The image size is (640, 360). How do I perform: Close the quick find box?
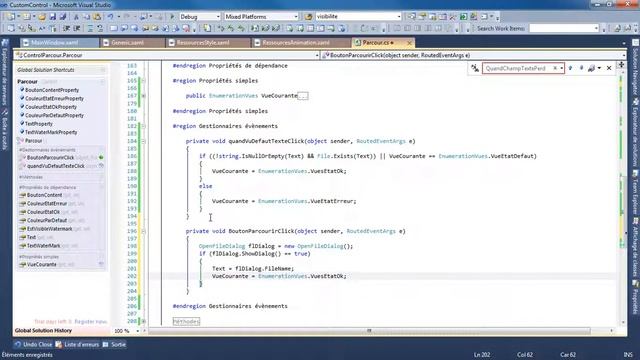pyautogui.click(x=609, y=68)
